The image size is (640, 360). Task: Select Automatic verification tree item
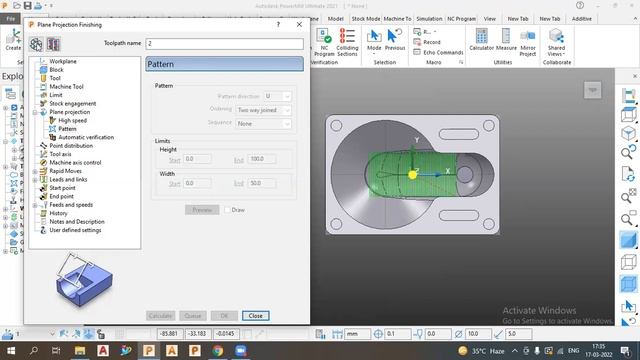click(86, 138)
